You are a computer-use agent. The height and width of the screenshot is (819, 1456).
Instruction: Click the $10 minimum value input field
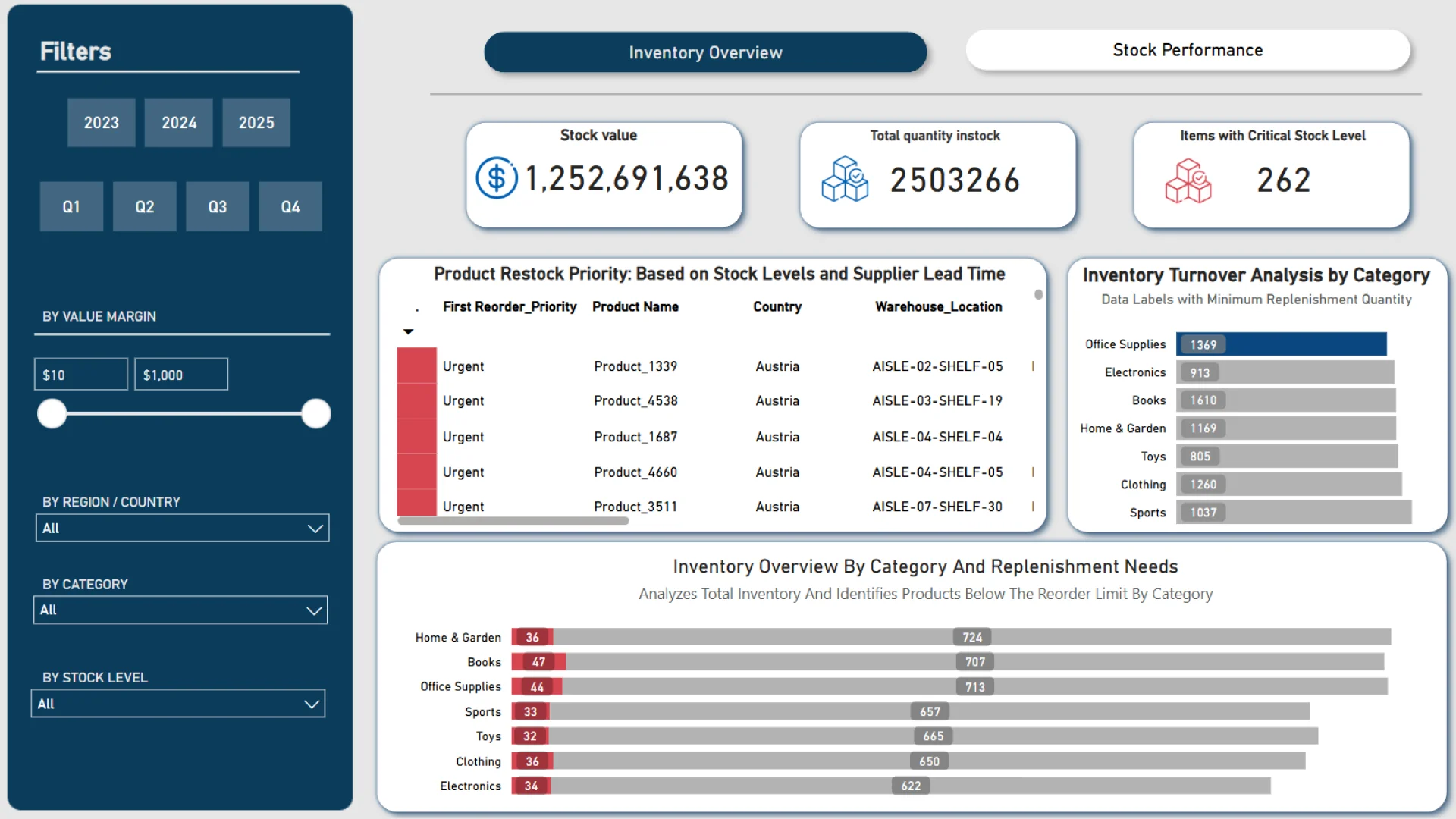[80, 375]
